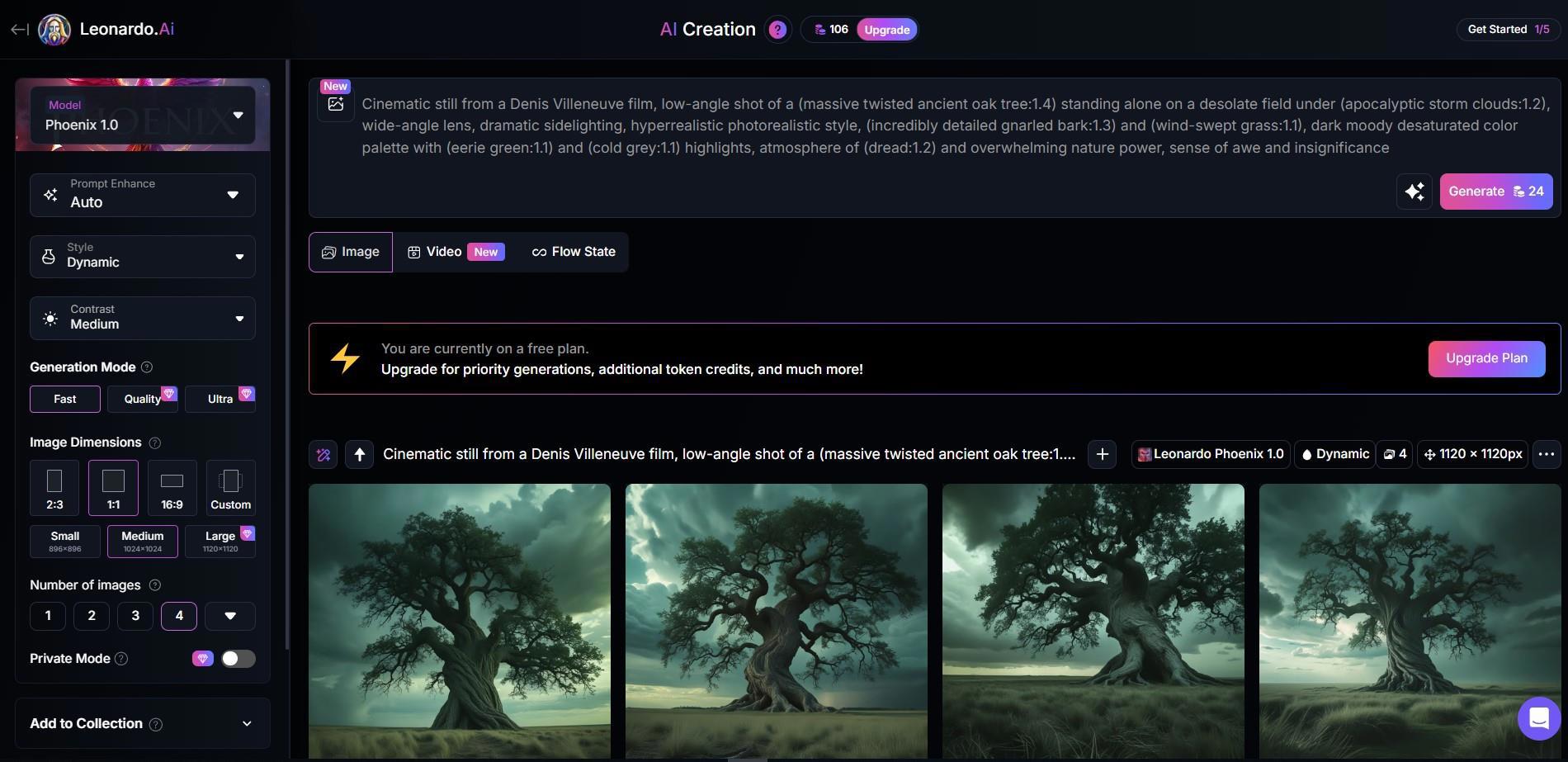
Task: Select Quality generation mode
Action: point(143,399)
